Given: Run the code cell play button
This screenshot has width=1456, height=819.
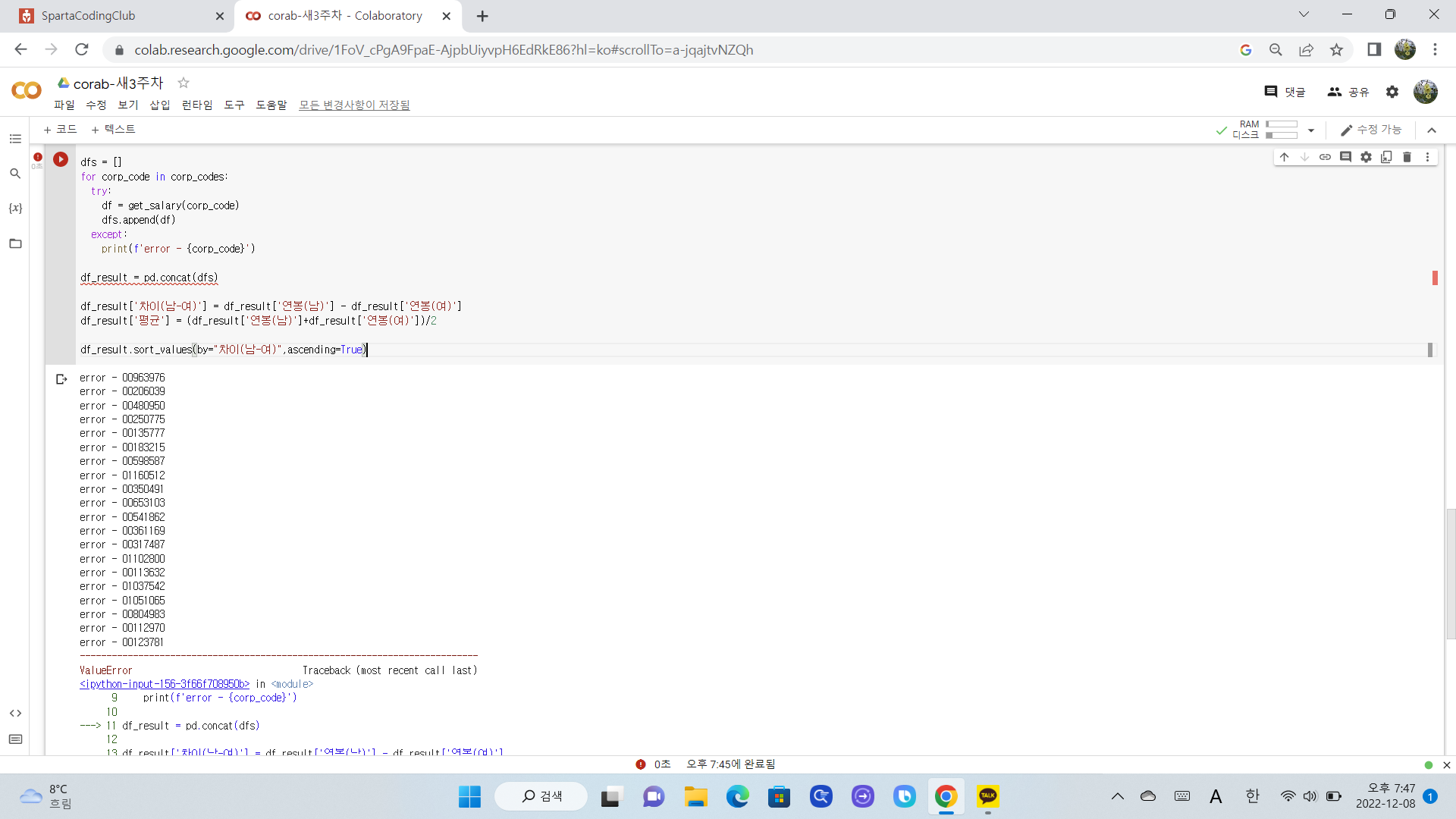Looking at the screenshot, I should tap(61, 159).
